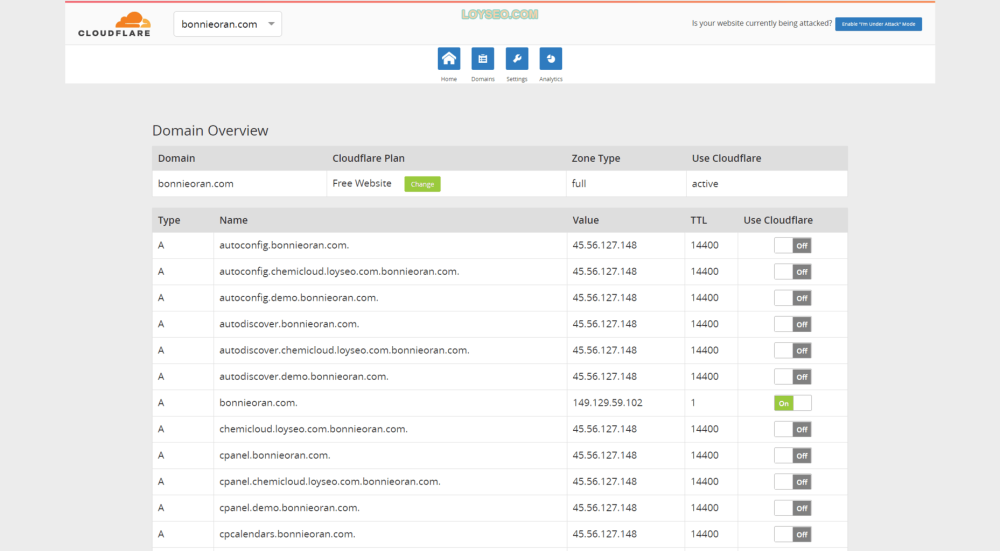Click the autoconfig.bonnieoran.com. record name
The width and height of the screenshot is (1000, 551).
coord(284,245)
